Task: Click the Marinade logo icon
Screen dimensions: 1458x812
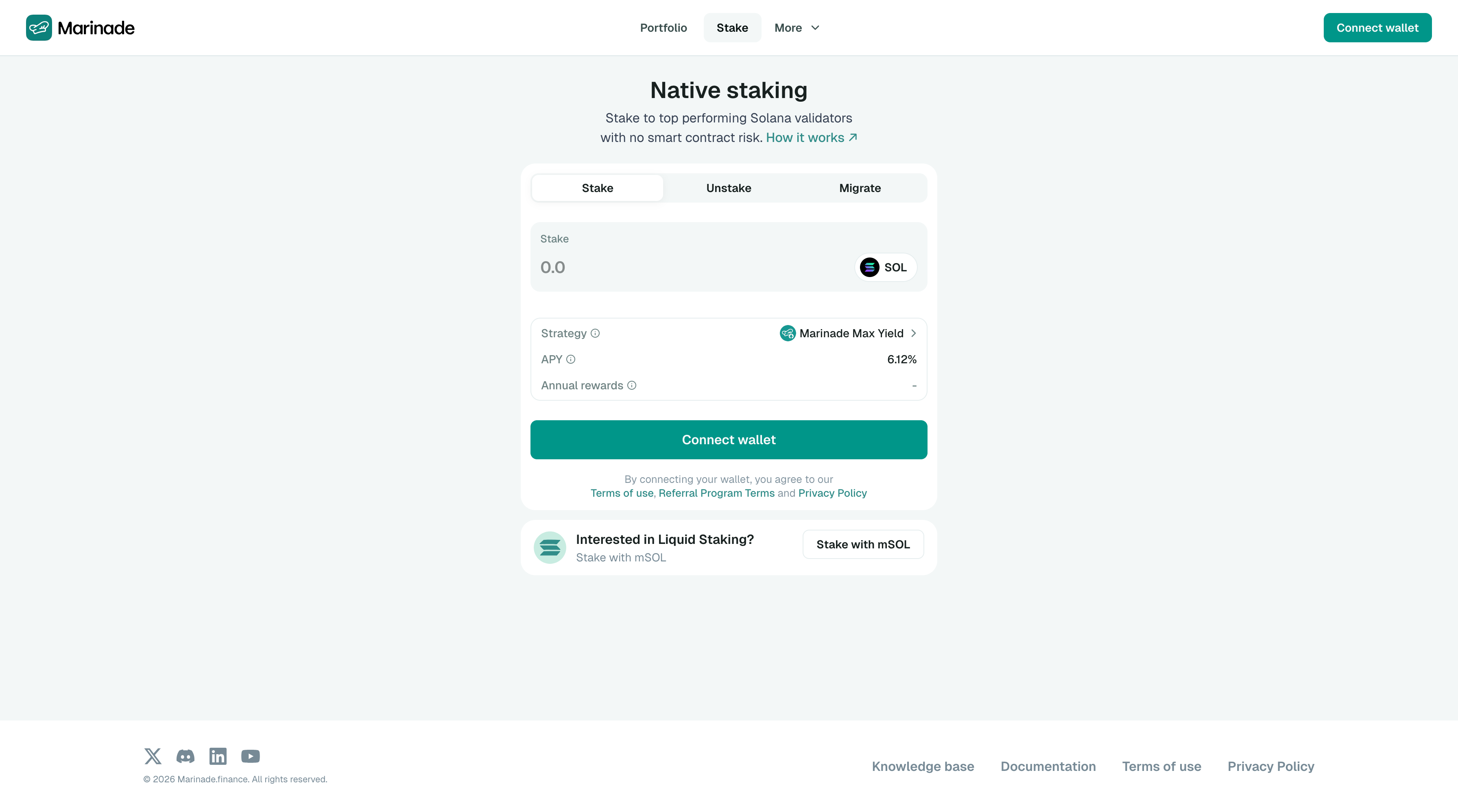Action: click(39, 28)
